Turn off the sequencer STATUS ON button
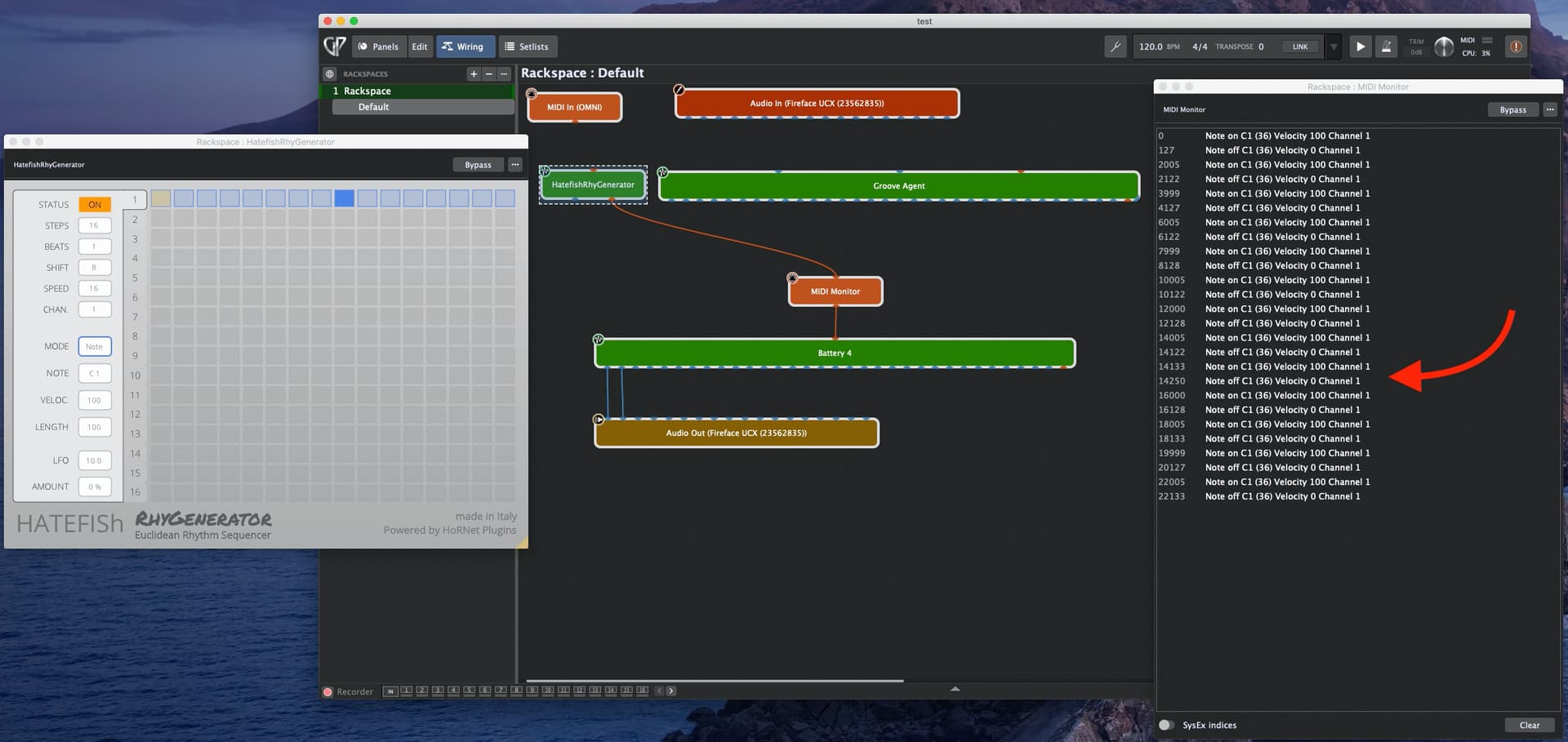The height and width of the screenshot is (742, 1568). [95, 204]
